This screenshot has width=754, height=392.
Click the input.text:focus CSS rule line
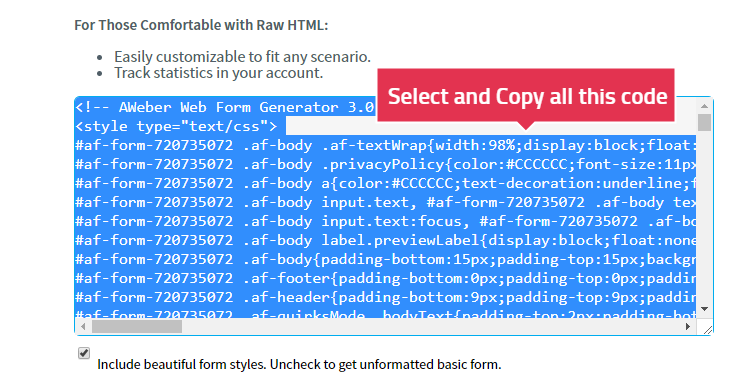click(386, 221)
